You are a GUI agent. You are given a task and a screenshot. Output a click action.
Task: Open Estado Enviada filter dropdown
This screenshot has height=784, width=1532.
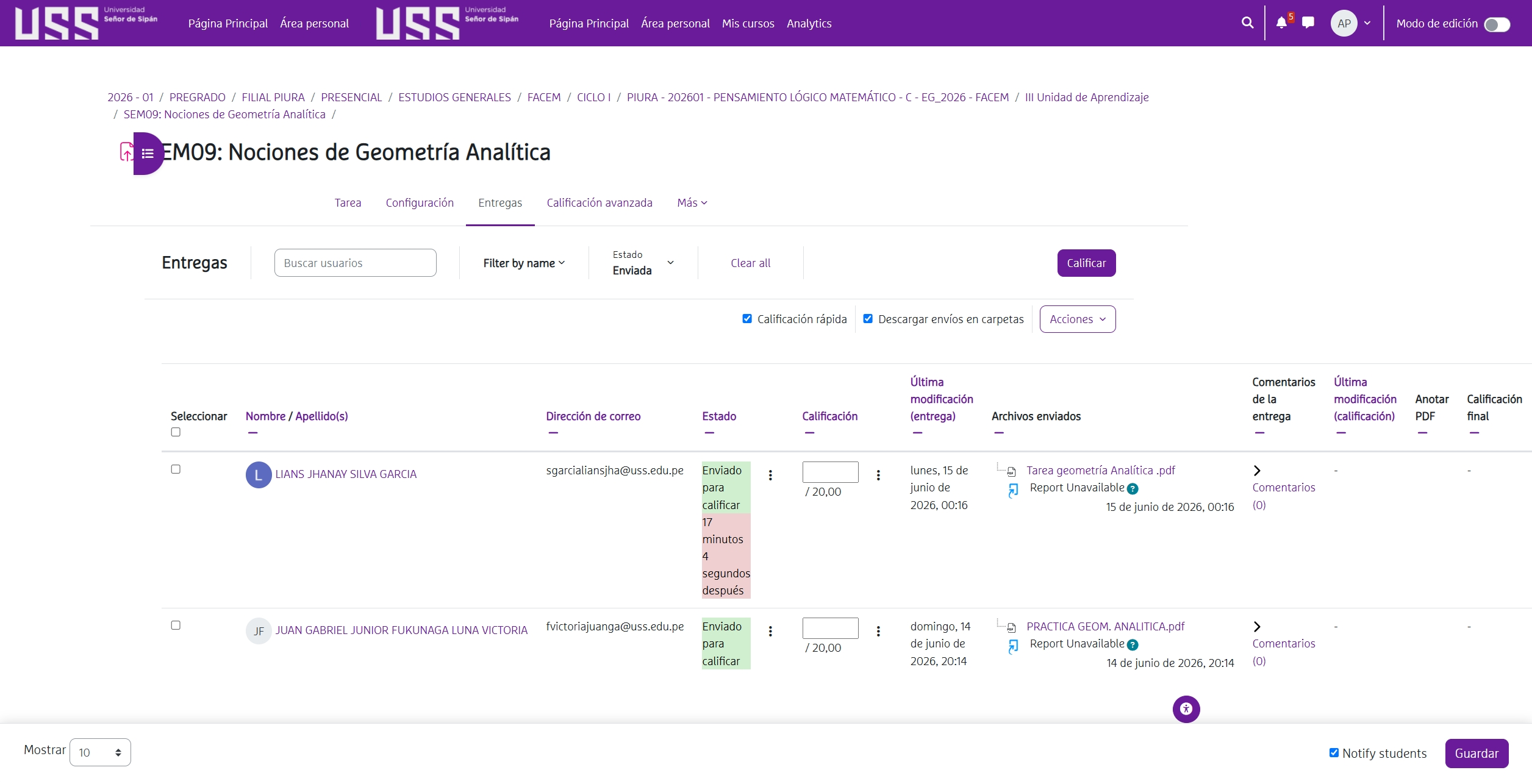643,263
